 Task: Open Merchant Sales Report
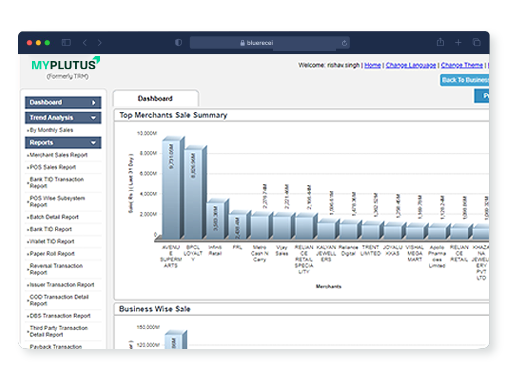click(x=58, y=155)
